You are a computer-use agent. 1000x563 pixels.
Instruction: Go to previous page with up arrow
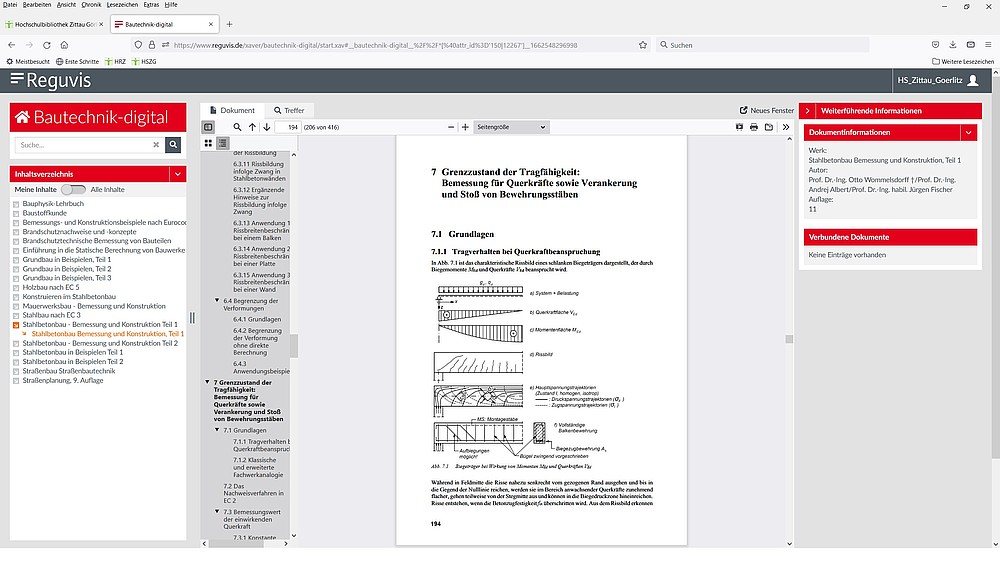pos(252,128)
